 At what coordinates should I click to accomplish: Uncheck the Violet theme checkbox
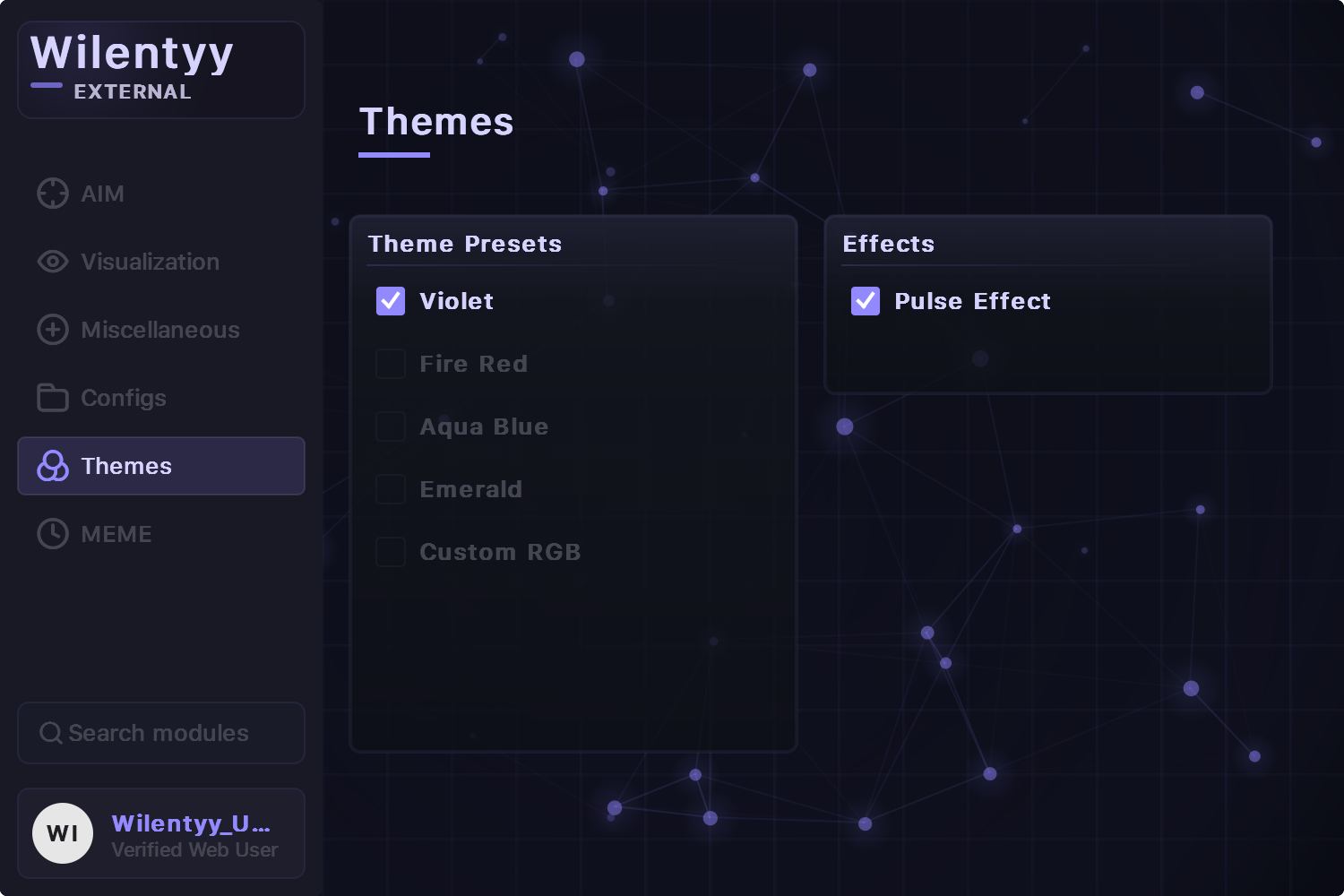point(391,301)
